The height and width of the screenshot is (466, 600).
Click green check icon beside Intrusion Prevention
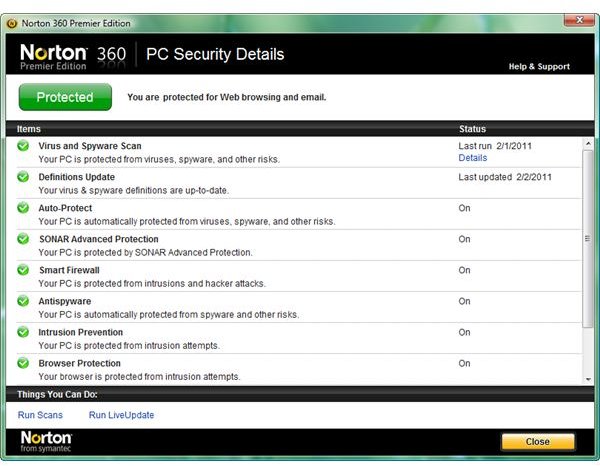click(x=23, y=332)
